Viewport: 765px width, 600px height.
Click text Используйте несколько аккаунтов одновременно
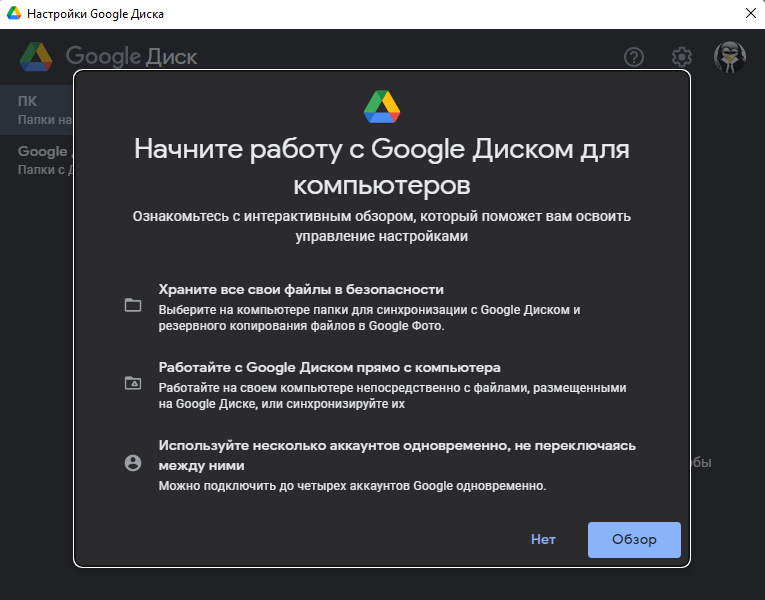[x=397, y=455]
